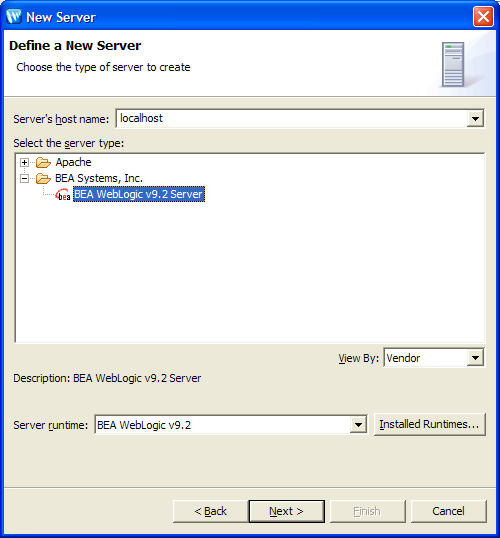Click the View By label
Screen dimensions: 500x538
point(359,358)
